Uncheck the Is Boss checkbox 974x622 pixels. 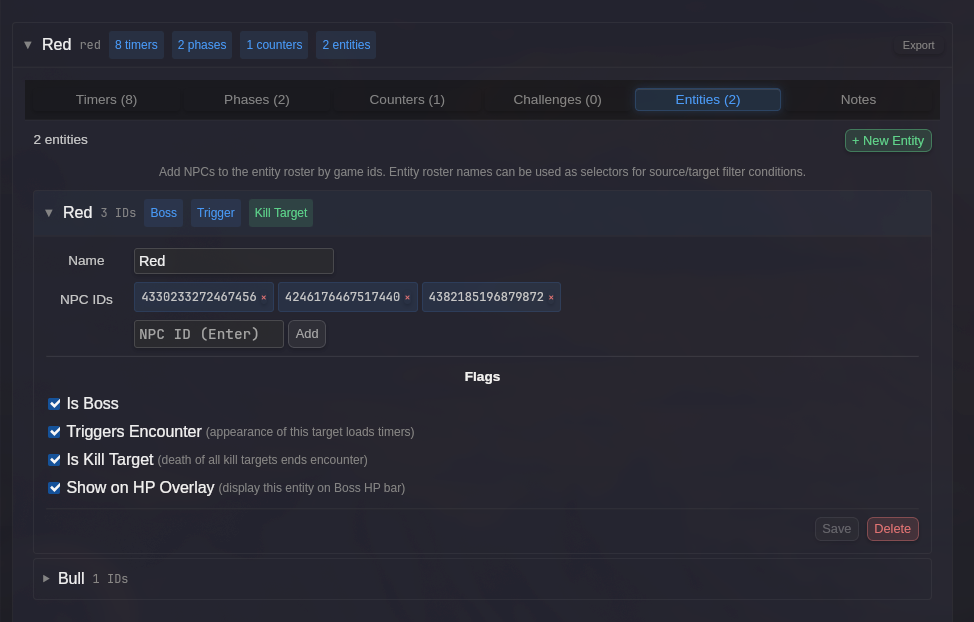click(x=55, y=404)
